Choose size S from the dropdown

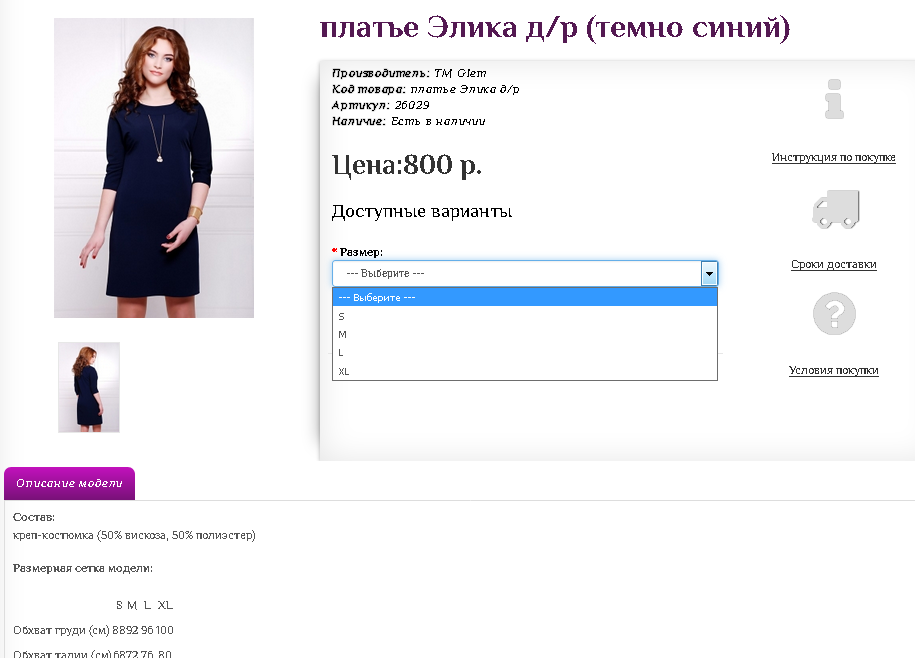(x=525, y=316)
